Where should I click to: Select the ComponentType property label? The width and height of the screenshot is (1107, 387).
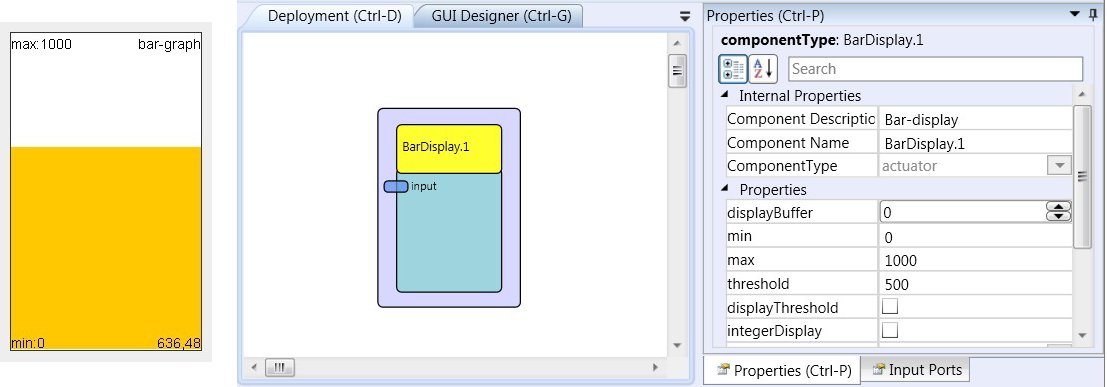(x=782, y=166)
